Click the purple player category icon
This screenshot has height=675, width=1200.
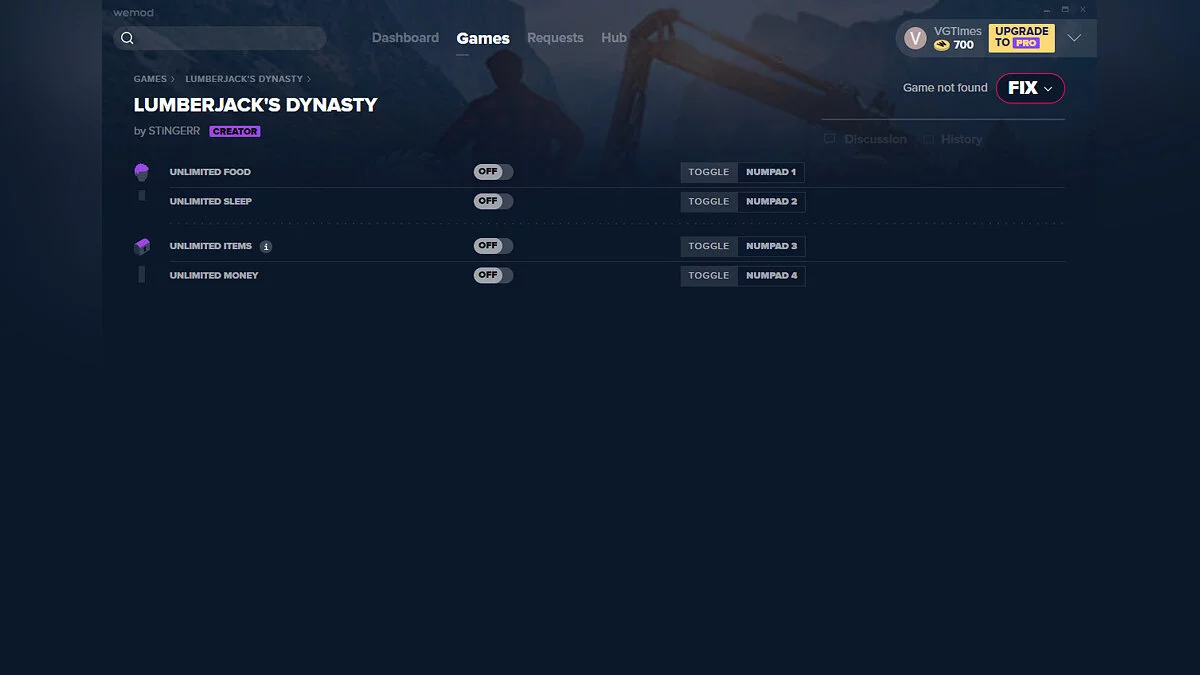141,172
